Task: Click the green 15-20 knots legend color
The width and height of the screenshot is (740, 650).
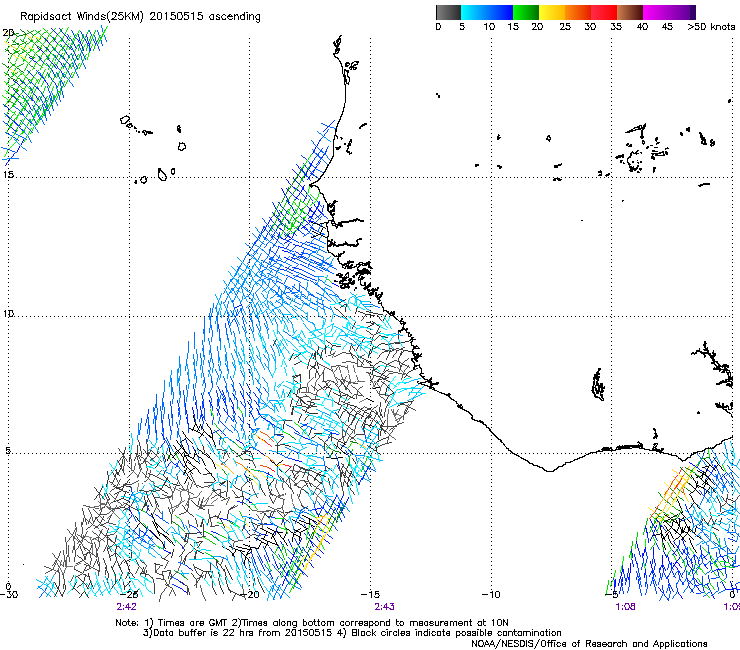Action: pyautogui.click(x=525, y=12)
